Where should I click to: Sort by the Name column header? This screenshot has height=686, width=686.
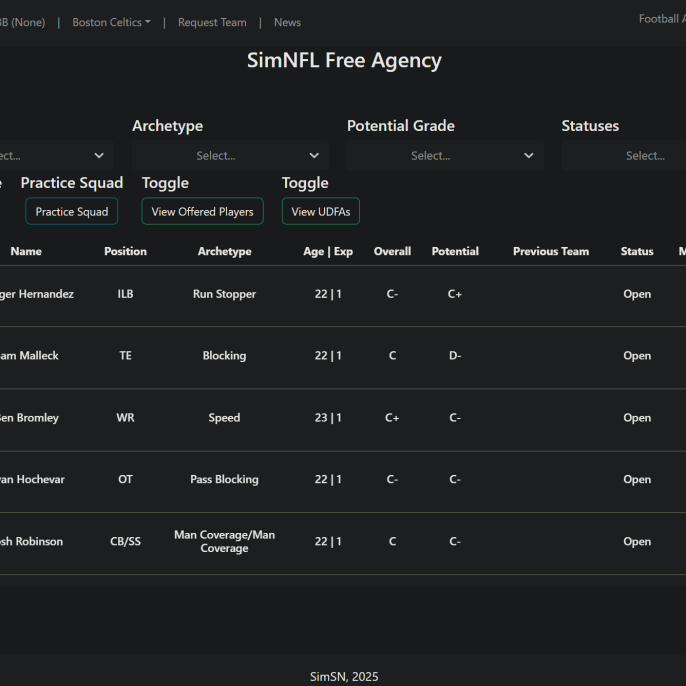(26, 251)
